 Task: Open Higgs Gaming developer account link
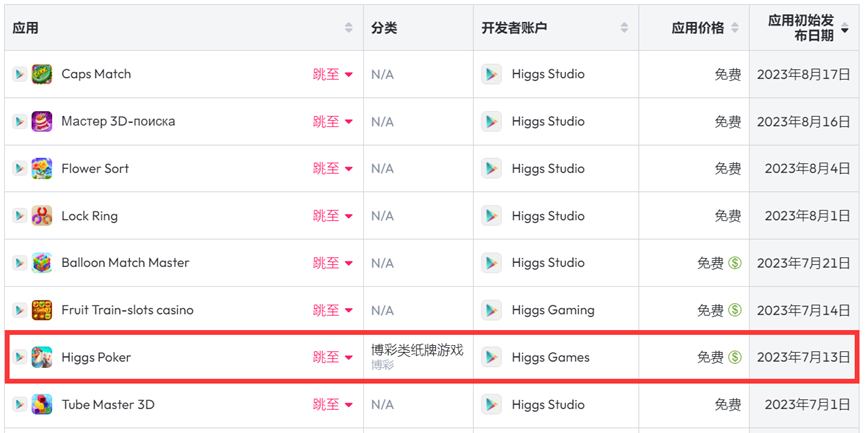553,311
